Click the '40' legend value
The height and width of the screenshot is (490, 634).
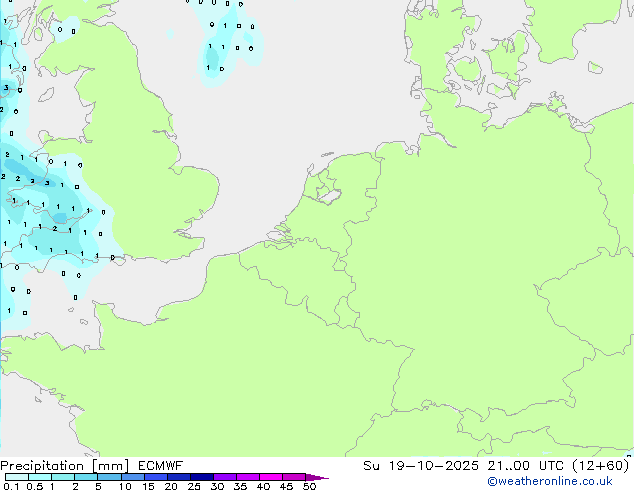coord(263,486)
